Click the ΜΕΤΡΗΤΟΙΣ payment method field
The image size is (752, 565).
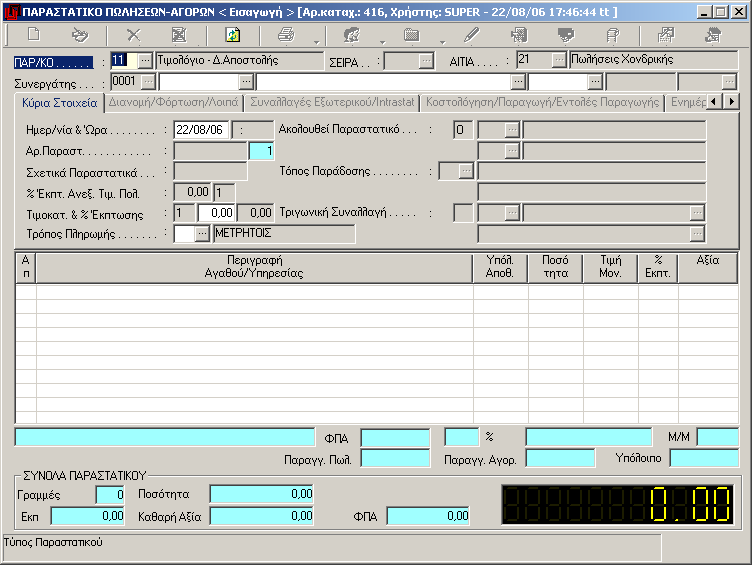coord(284,234)
